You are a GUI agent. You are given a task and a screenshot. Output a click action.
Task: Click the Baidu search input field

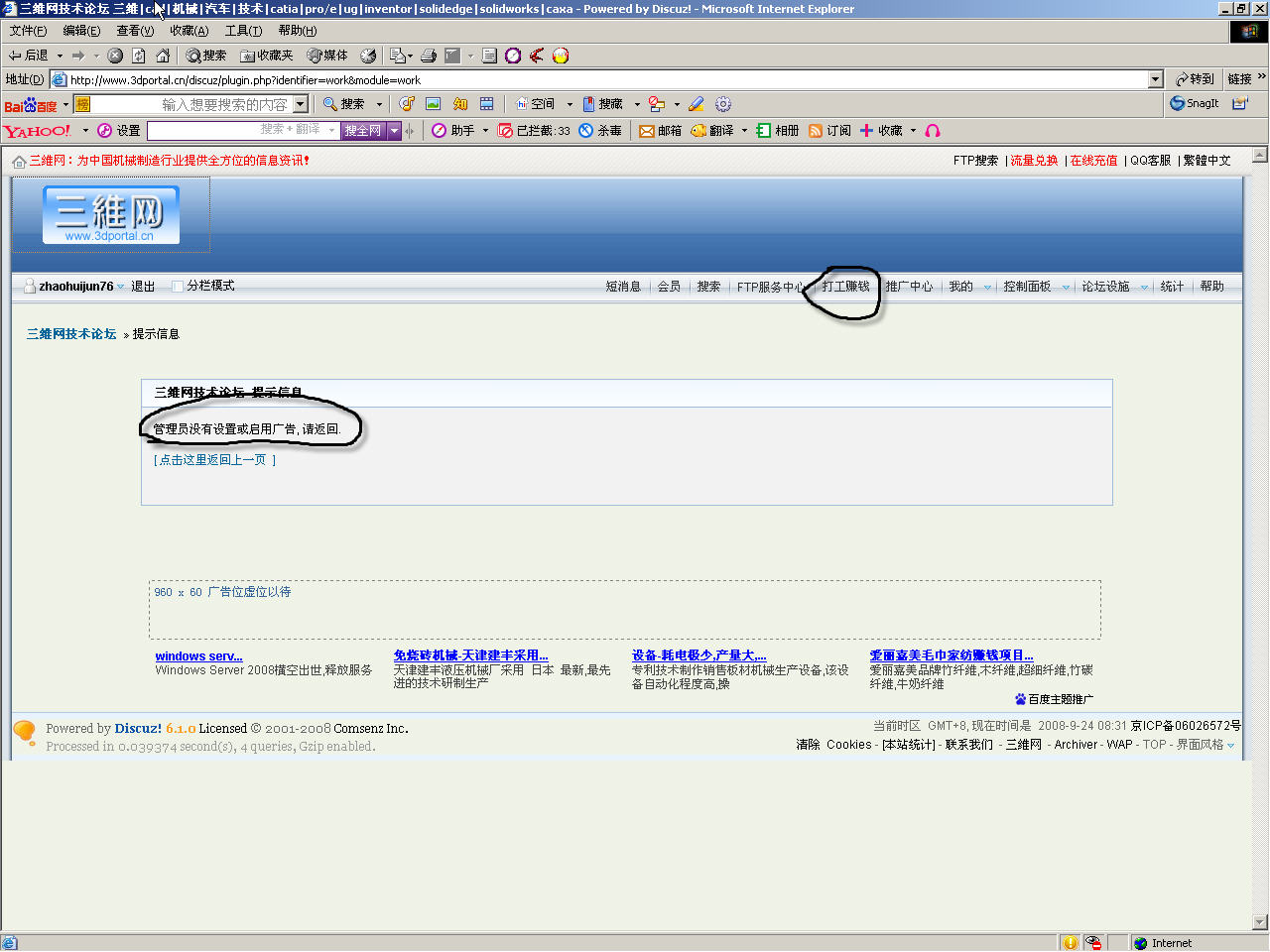[192, 104]
